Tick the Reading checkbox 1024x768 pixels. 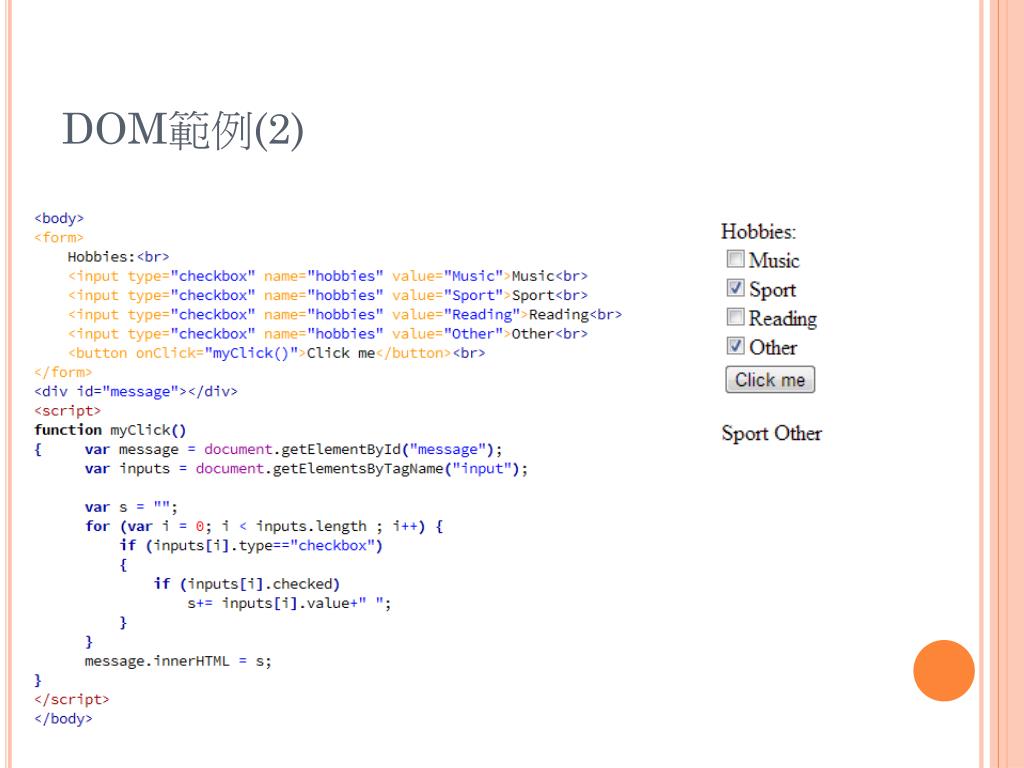point(735,317)
